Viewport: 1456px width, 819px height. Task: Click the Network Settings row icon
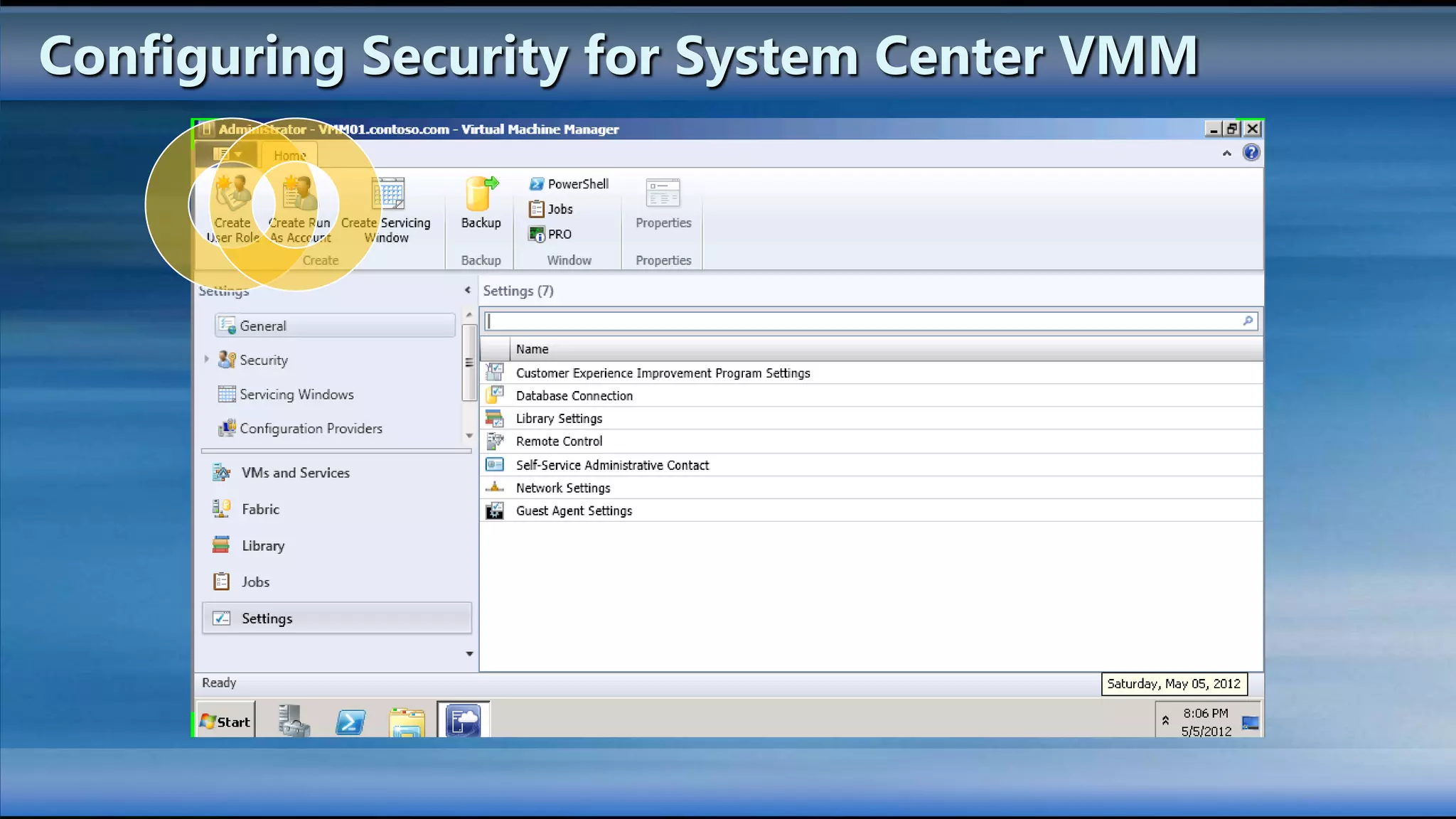coord(495,487)
